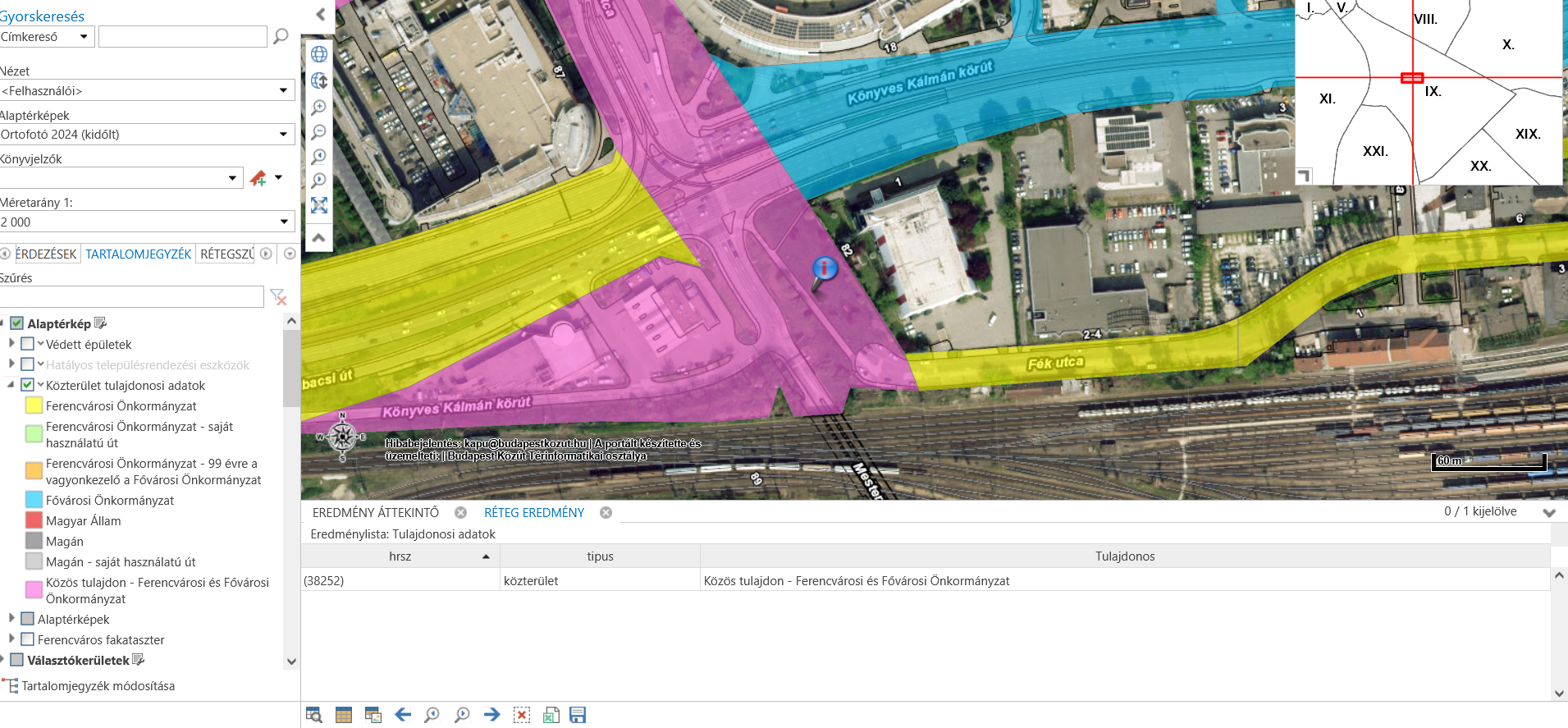The height and width of the screenshot is (728, 1568).
Task: Open the Alaptérképek dropdown showing Ortofotó 2024
Action: tap(147, 135)
